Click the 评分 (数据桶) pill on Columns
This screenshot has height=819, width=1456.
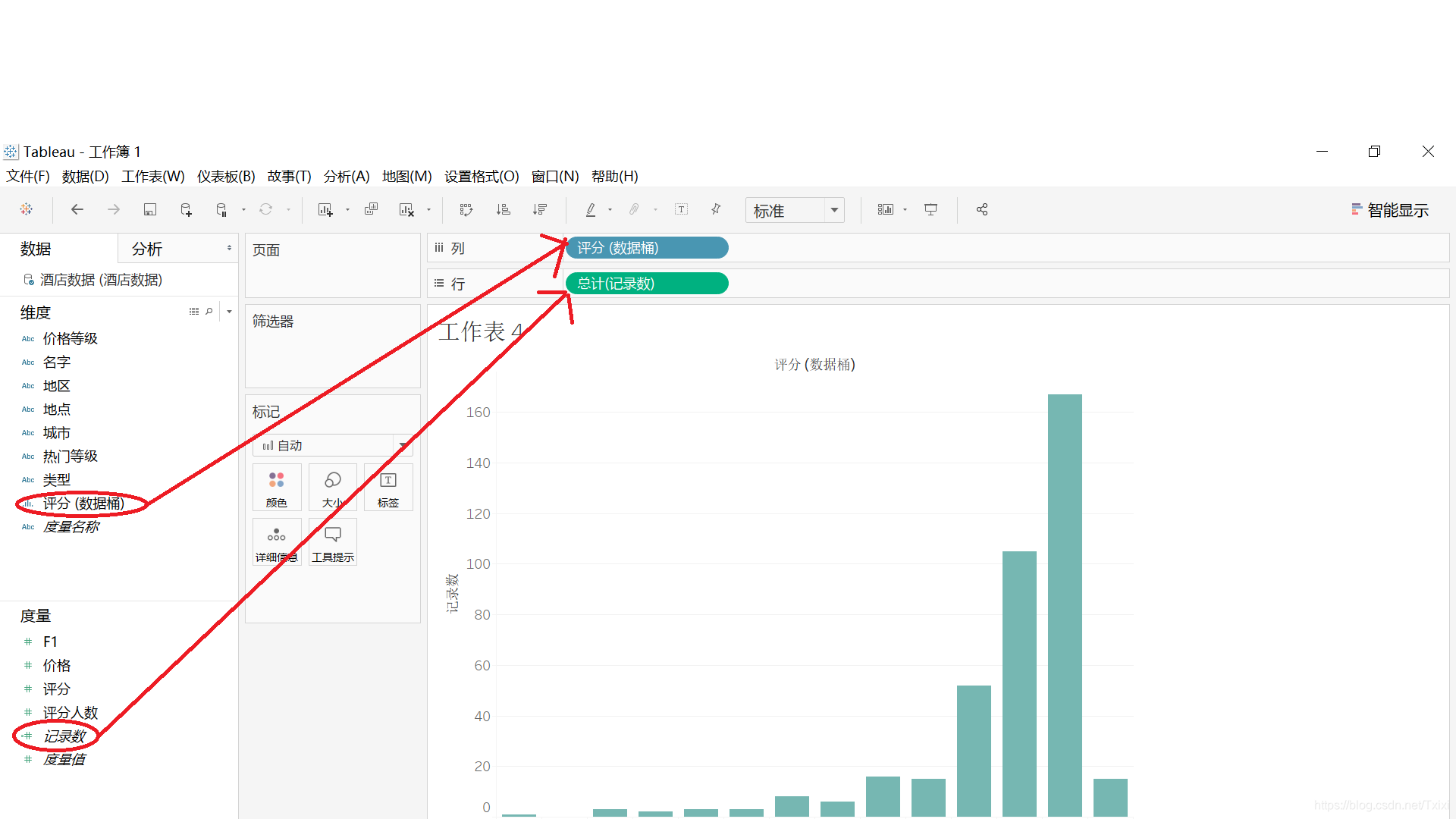pyautogui.click(x=648, y=248)
